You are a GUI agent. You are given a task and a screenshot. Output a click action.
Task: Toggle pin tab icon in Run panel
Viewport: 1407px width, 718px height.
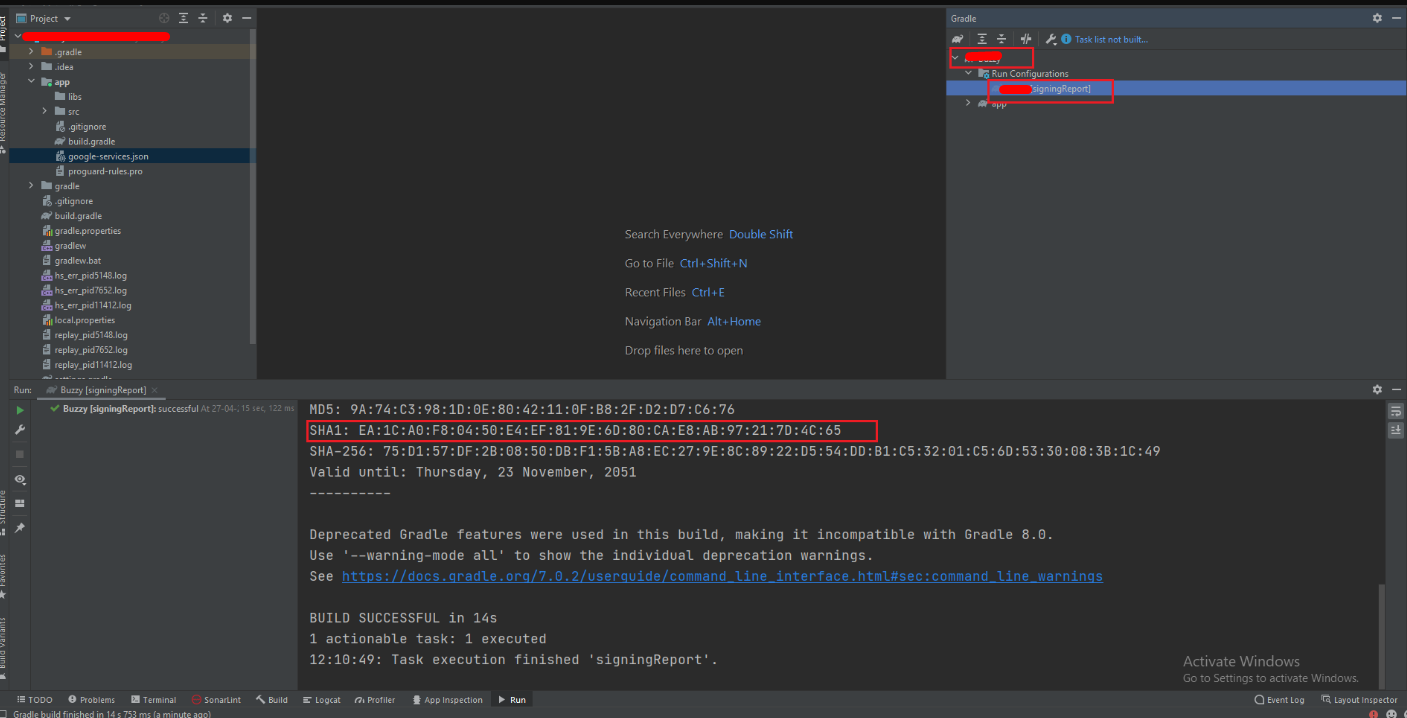point(19,528)
